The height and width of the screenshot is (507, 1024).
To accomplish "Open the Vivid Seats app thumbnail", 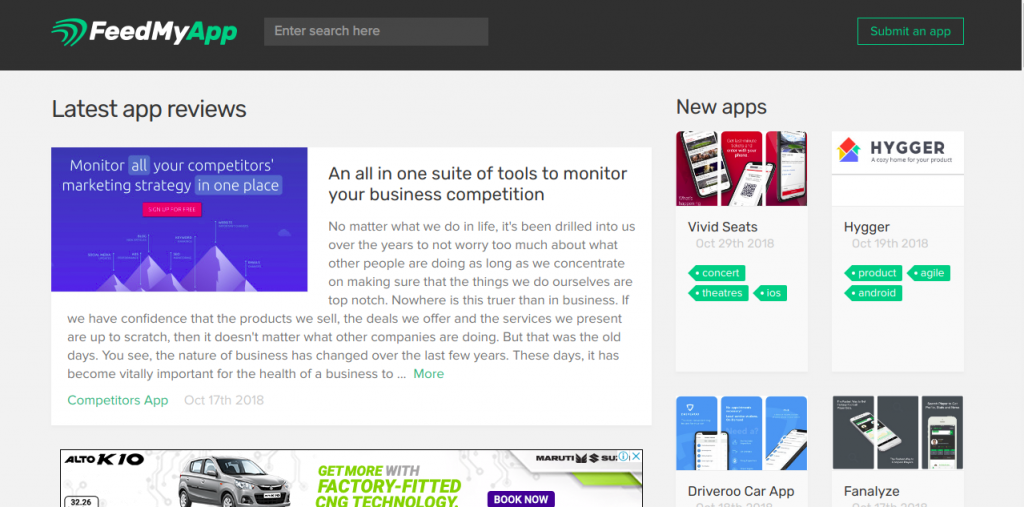I will coord(741,169).
